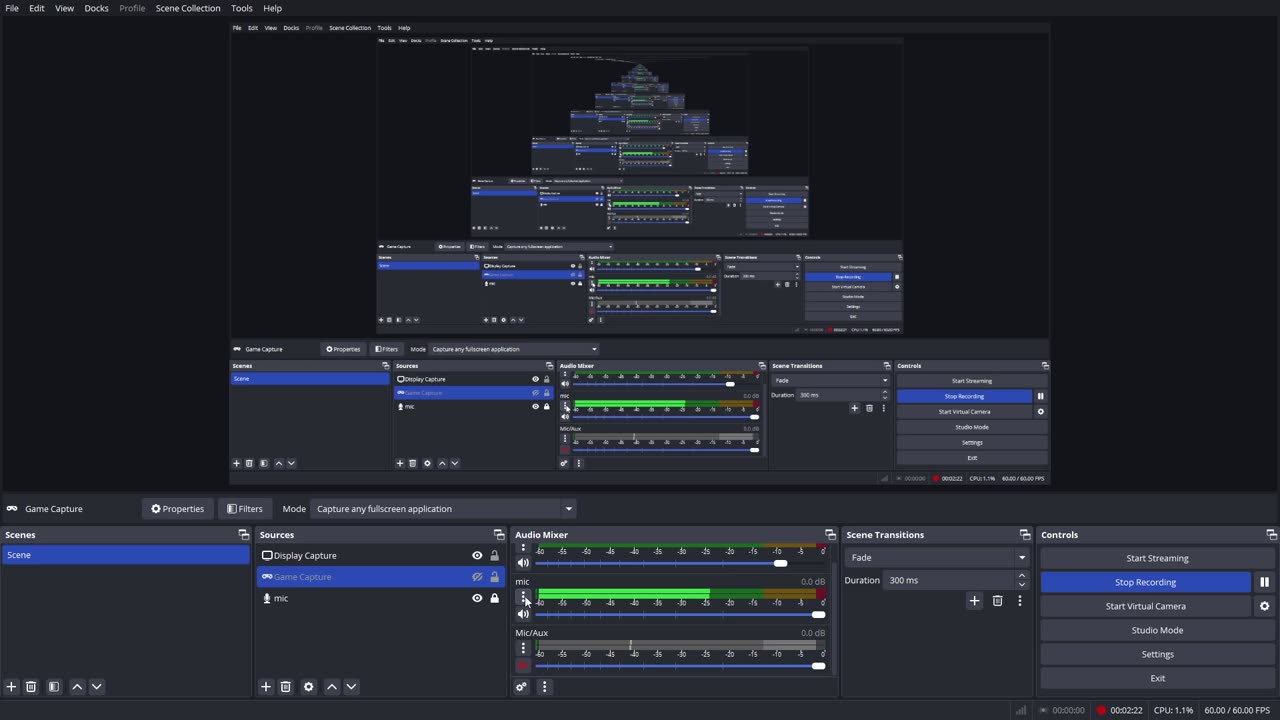Float the Sources dock via its header icon
This screenshot has height=720, width=1280.
pos(499,535)
